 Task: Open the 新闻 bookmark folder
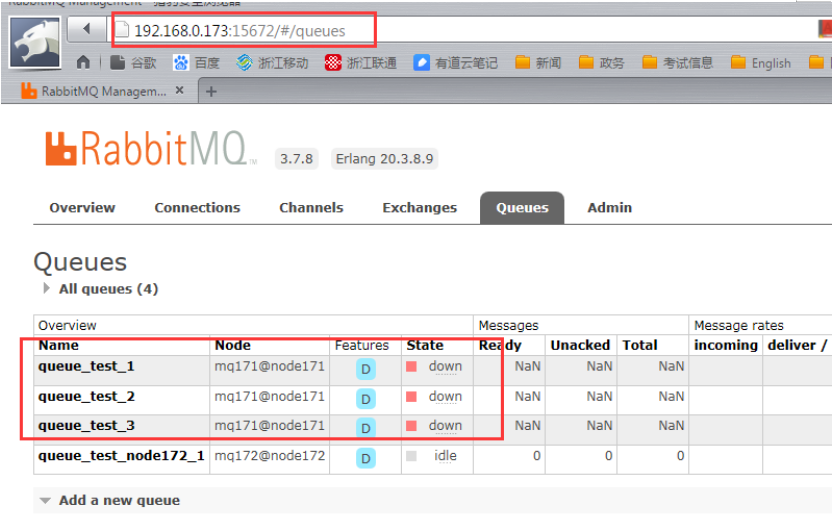pos(538,63)
